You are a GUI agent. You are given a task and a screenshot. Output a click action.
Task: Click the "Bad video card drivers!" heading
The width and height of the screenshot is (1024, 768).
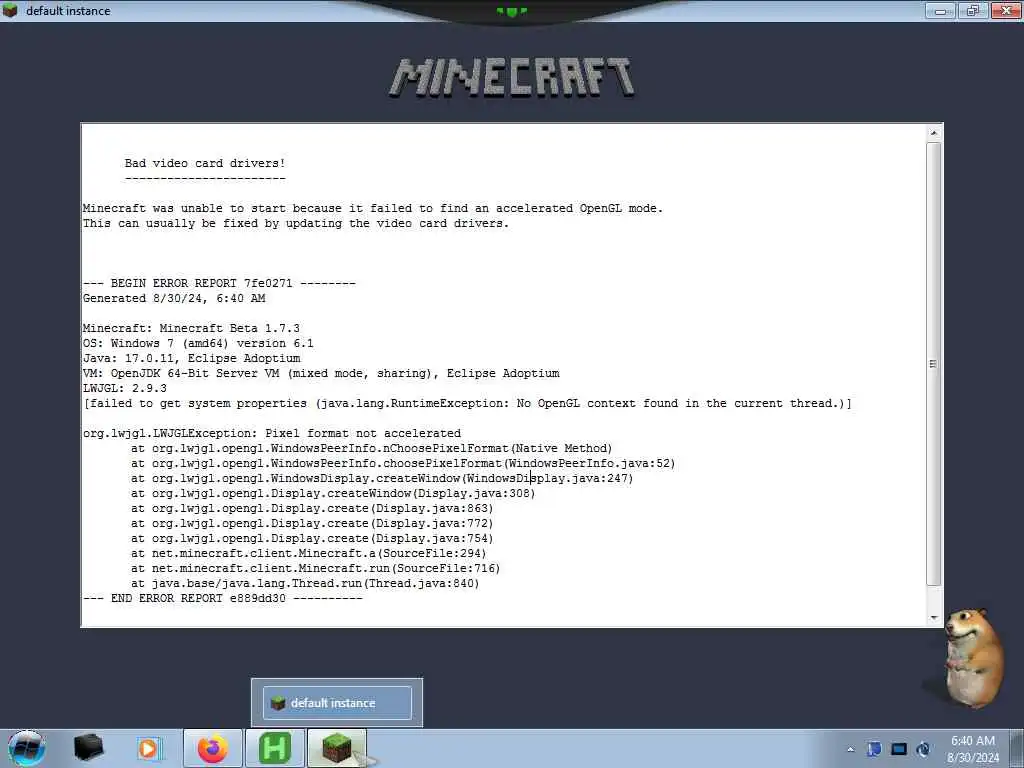[205, 163]
